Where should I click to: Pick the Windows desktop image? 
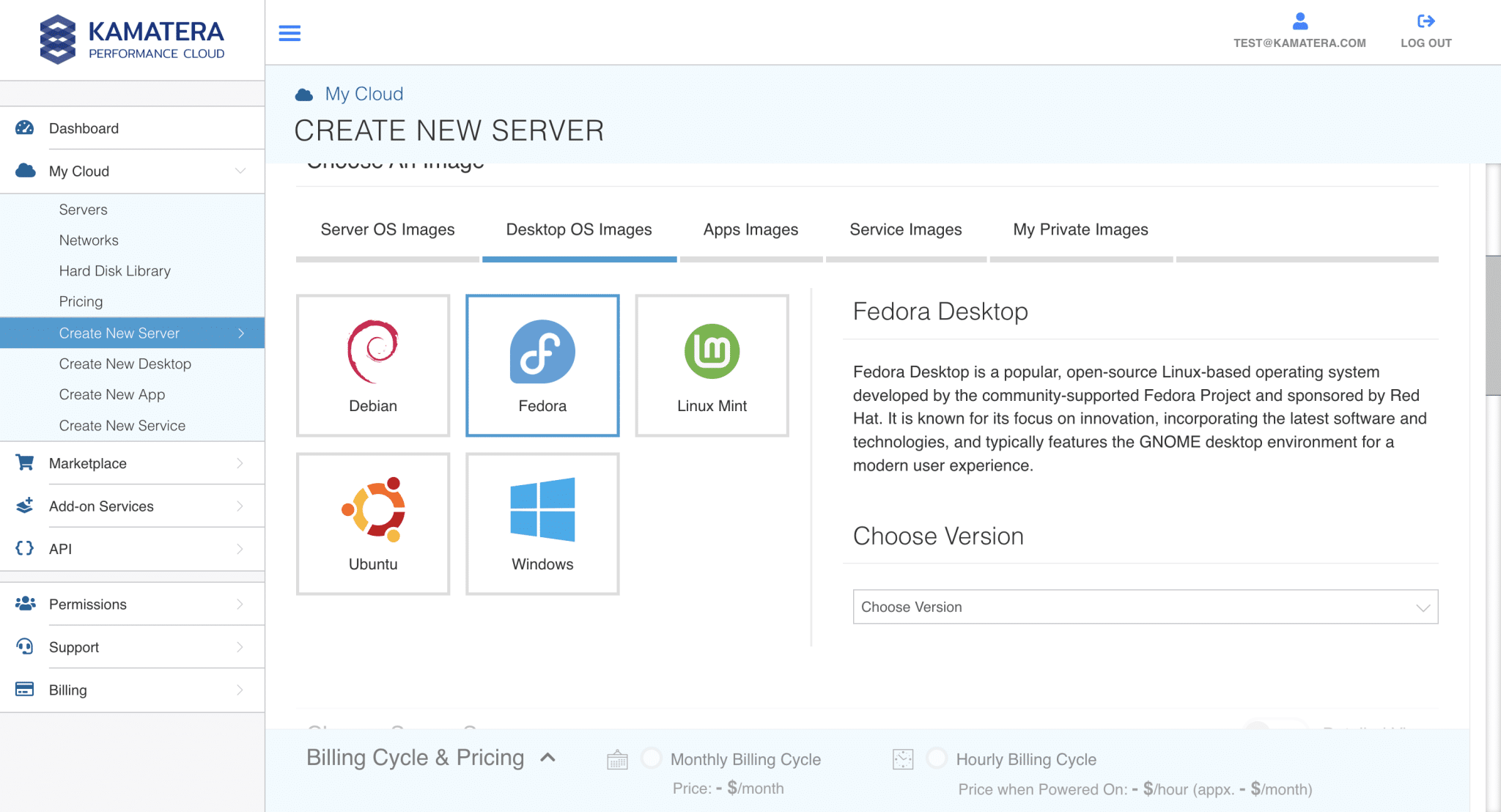coord(542,523)
